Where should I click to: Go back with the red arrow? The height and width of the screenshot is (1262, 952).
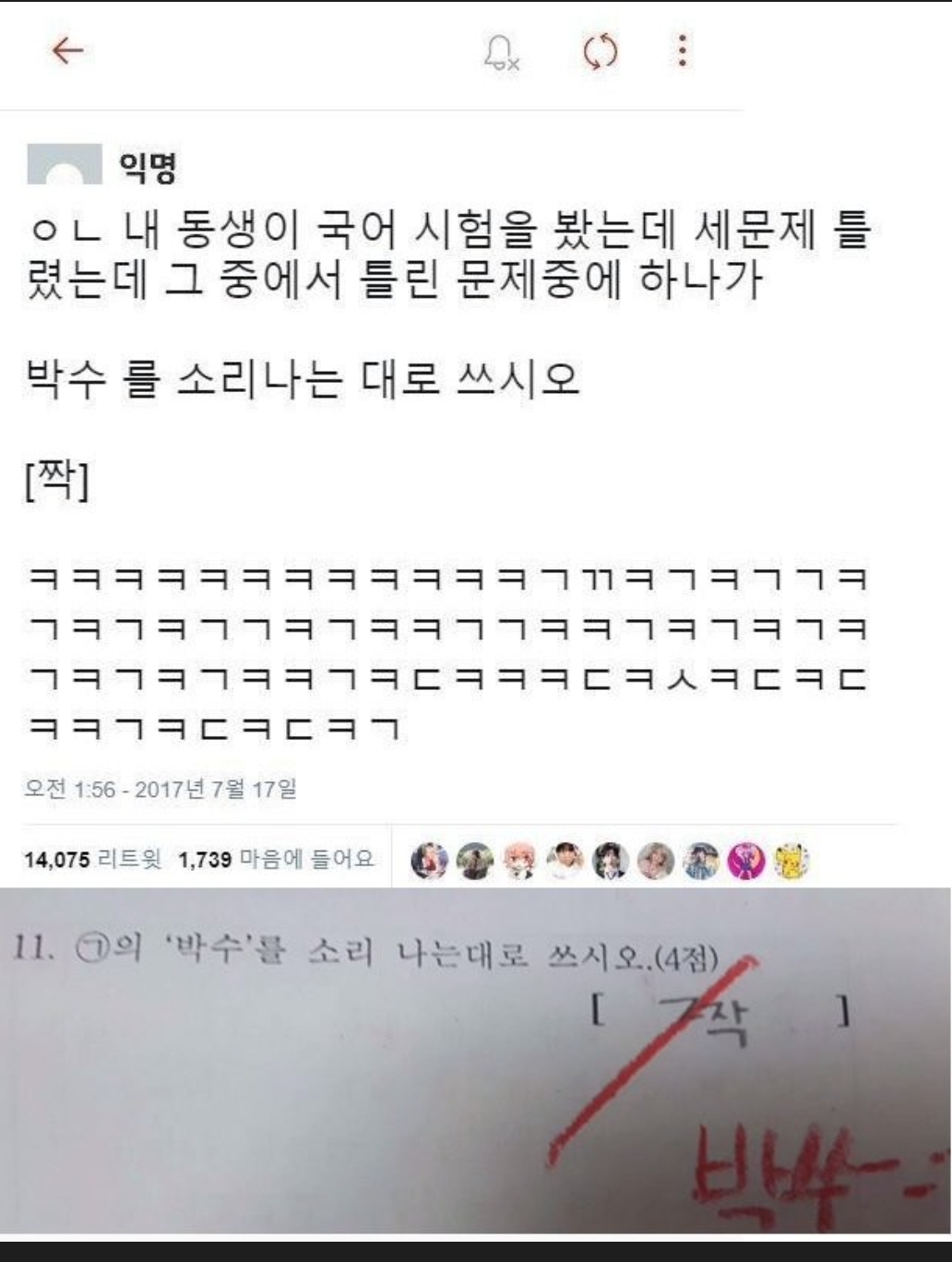(x=68, y=51)
